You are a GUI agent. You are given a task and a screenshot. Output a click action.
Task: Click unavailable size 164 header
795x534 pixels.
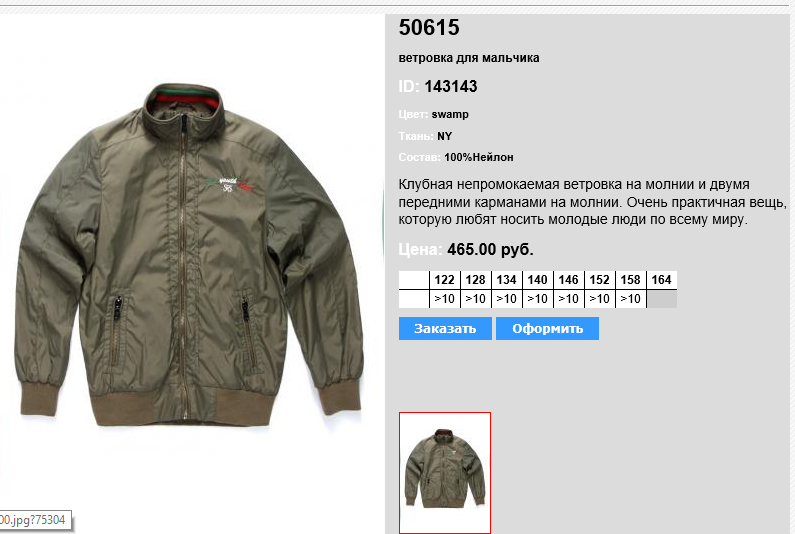662,280
